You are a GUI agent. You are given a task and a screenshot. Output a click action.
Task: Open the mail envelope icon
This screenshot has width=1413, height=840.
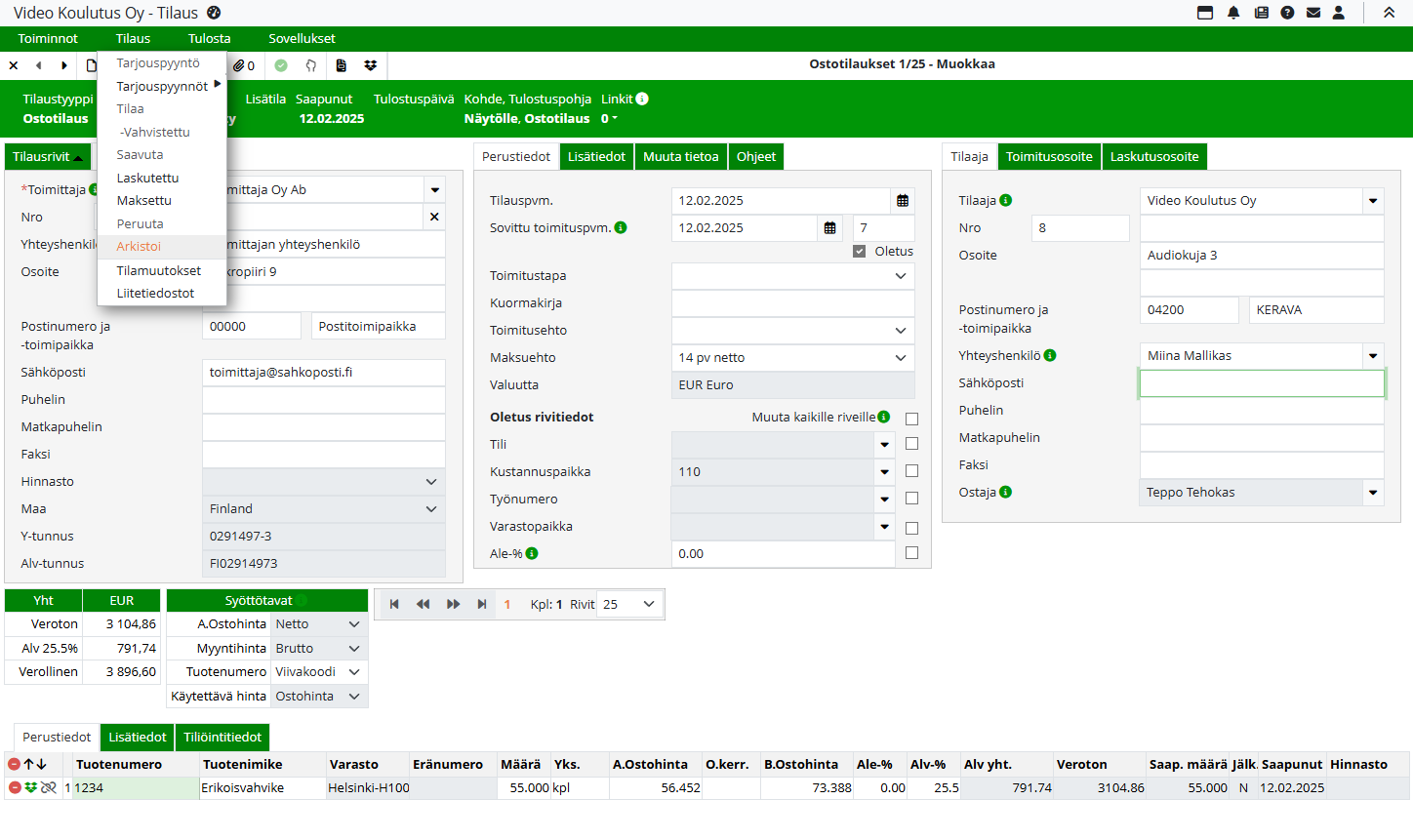point(1313,13)
